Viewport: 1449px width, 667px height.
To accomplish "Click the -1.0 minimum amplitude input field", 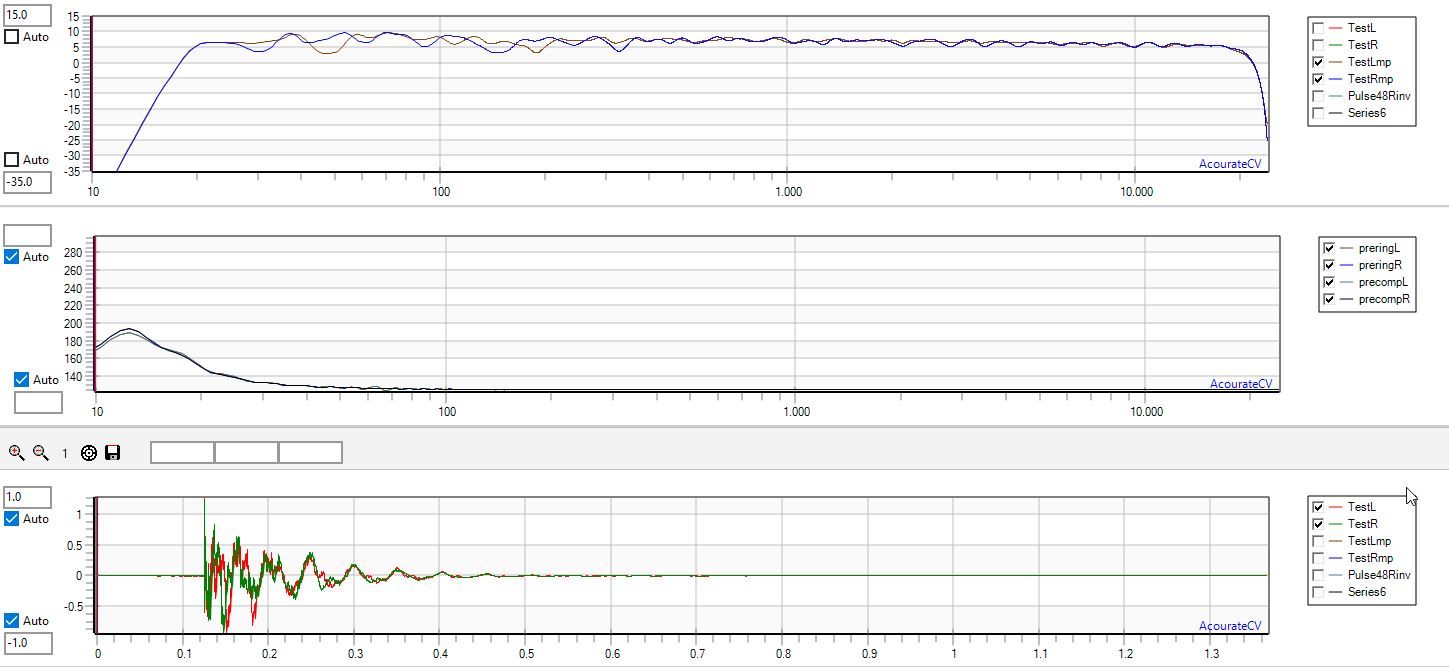I will point(27,643).
